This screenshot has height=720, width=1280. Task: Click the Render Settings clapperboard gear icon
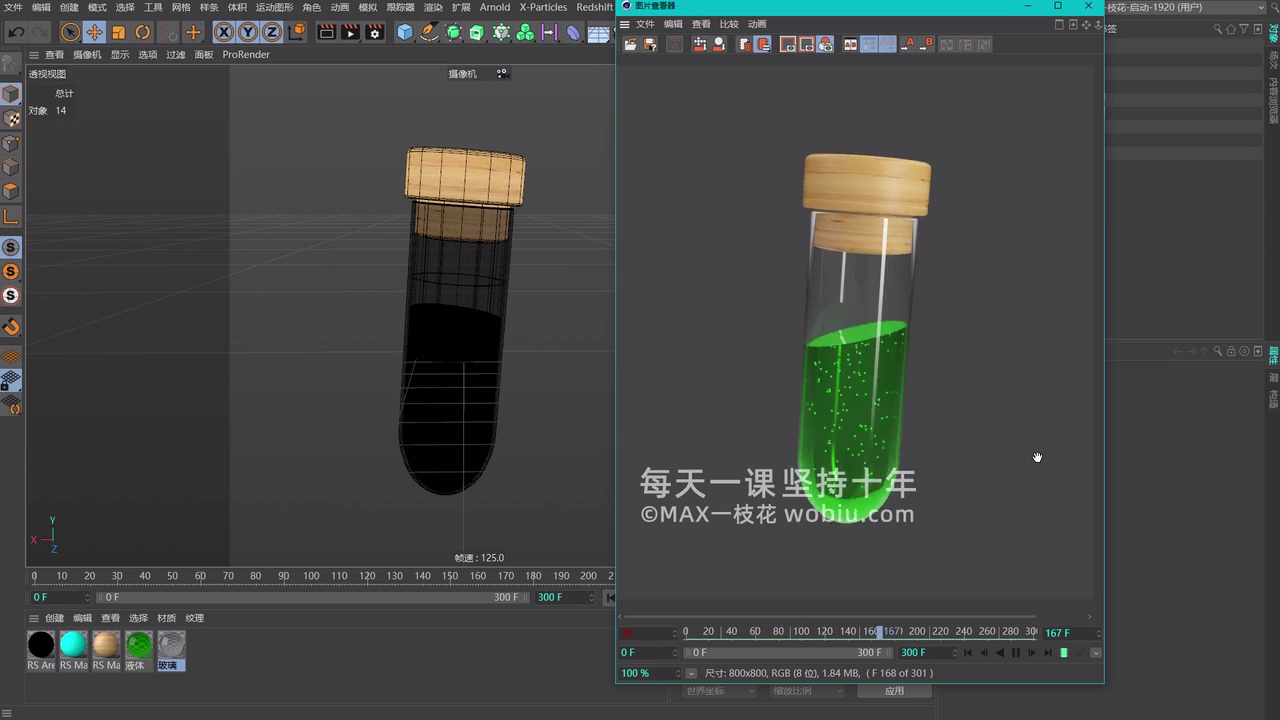[375, 32]
